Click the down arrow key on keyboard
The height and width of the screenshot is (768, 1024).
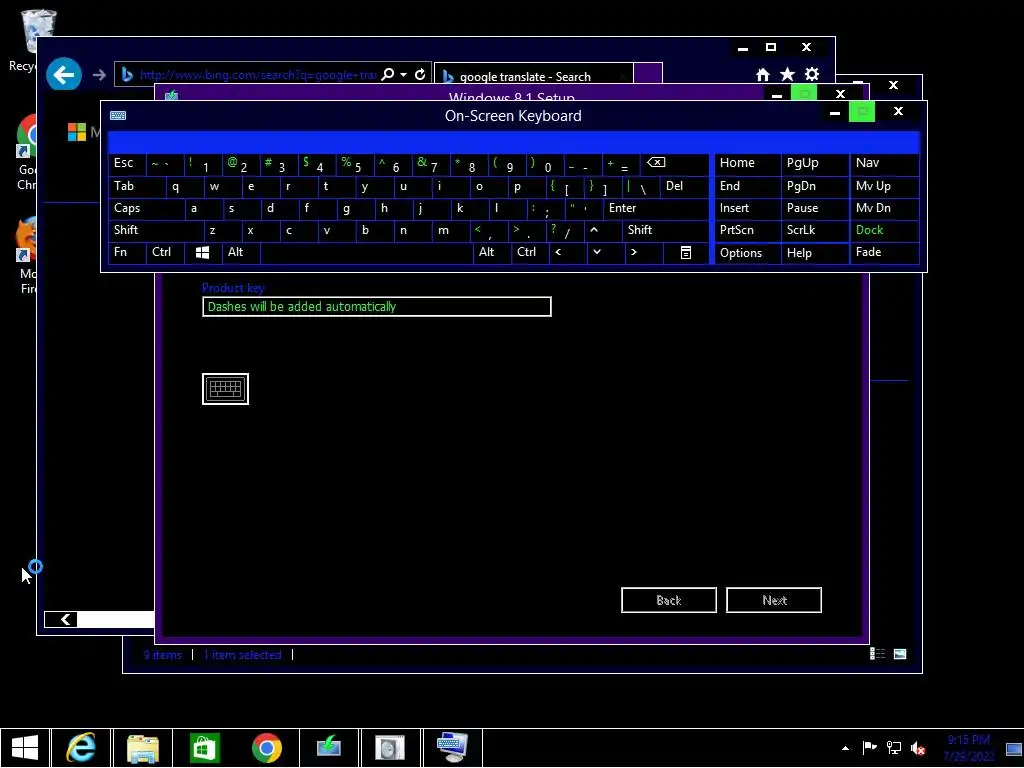[605, 252]
